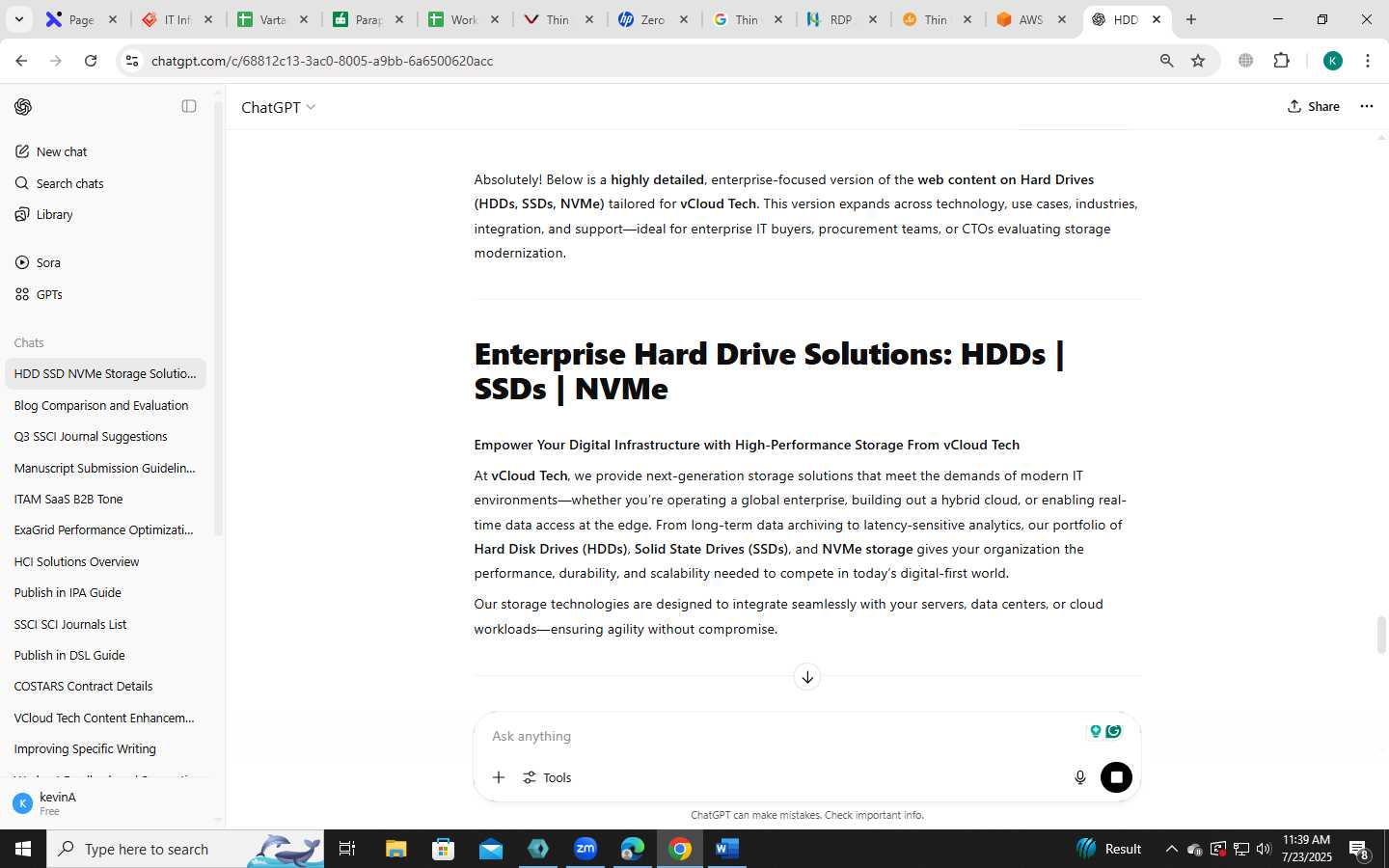Image resolution: width=1389 pixels, height=868 pixels.
Task: Collapse the sidebar with the panel toggle icon
Action: 189,106
